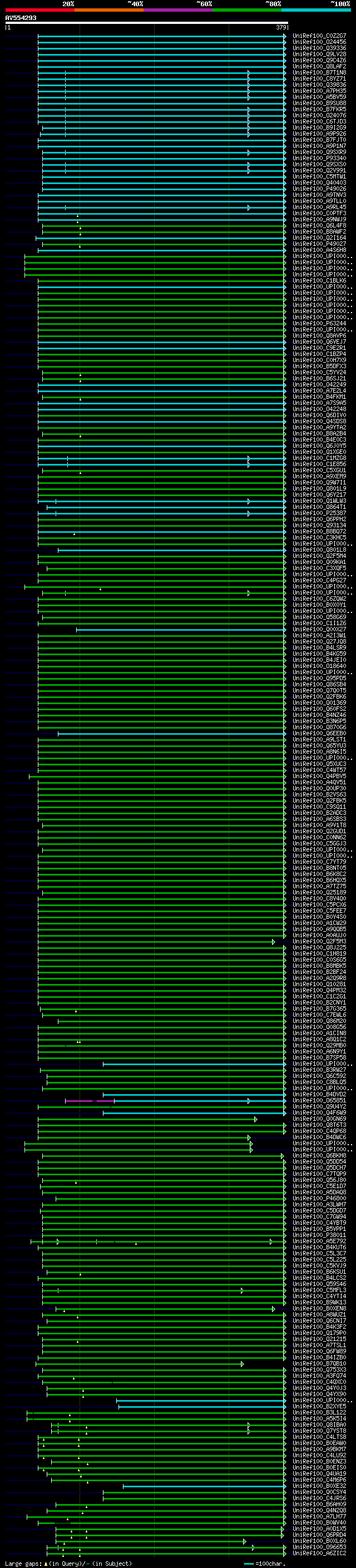
Task: Open hit UniRef100_Q9C4Z6
Action: click(x=319, y=60)
